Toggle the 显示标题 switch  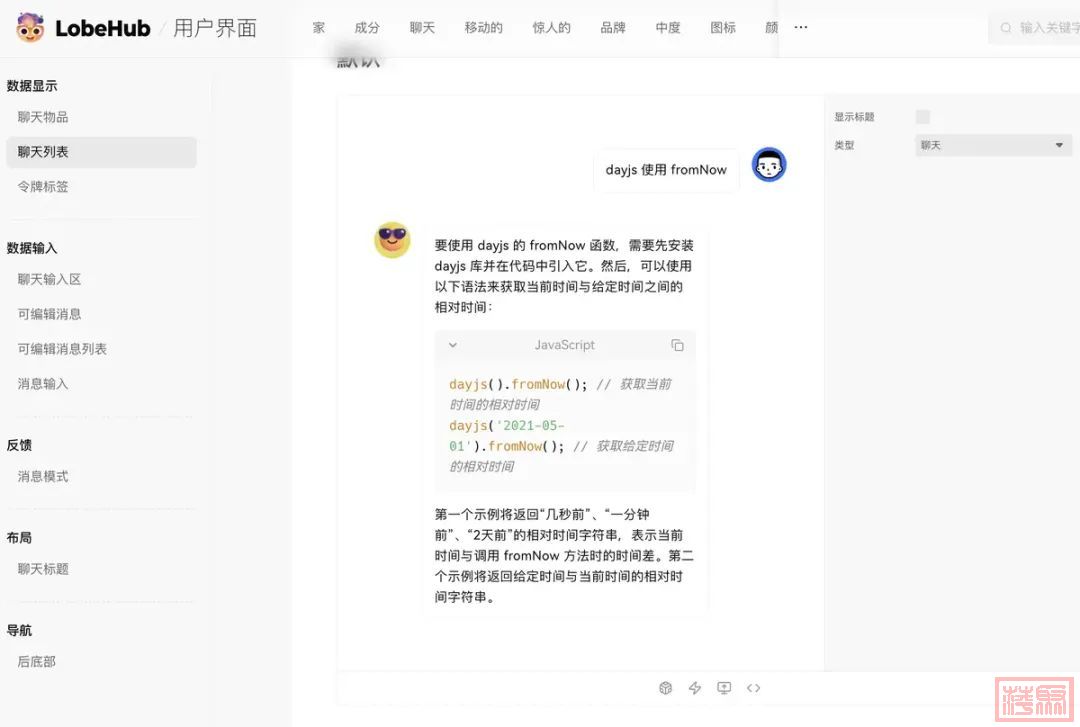(x=923, y=117)
